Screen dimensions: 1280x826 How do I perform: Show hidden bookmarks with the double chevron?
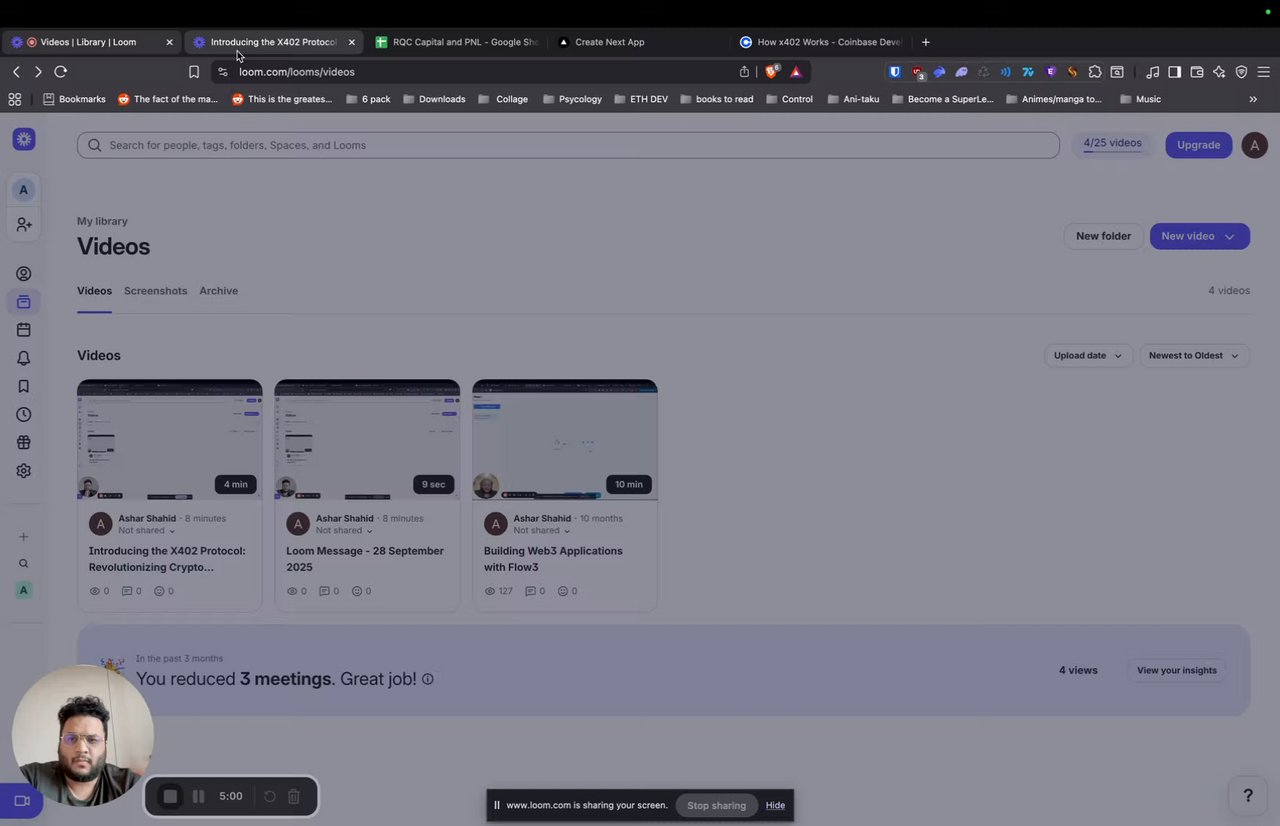1253,99
